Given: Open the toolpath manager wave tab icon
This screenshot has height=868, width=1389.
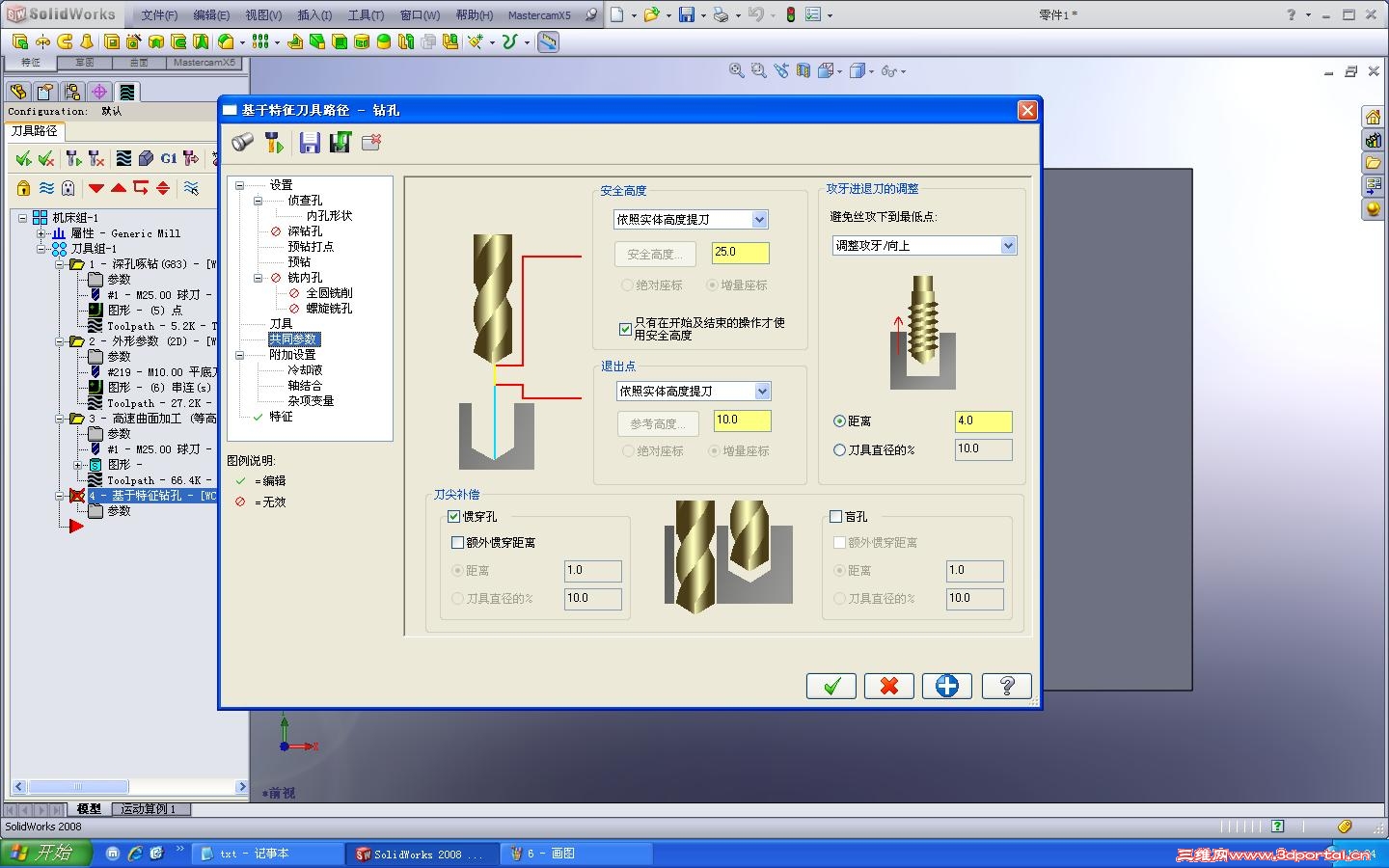Looking at the screenshot, I should click(x=126, y=92).
